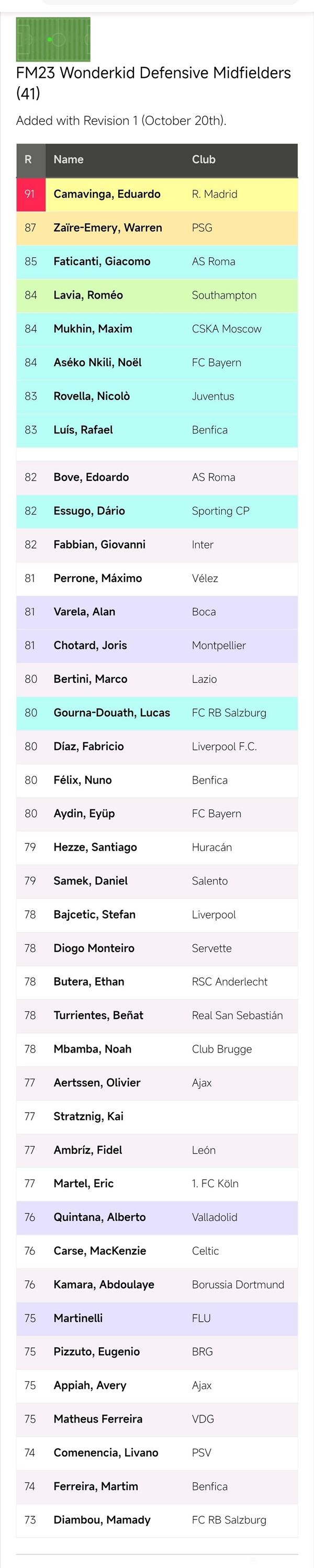Open Rovella, Nicolò player entry
Viewport: 314px width, 1568px height.
92,396
